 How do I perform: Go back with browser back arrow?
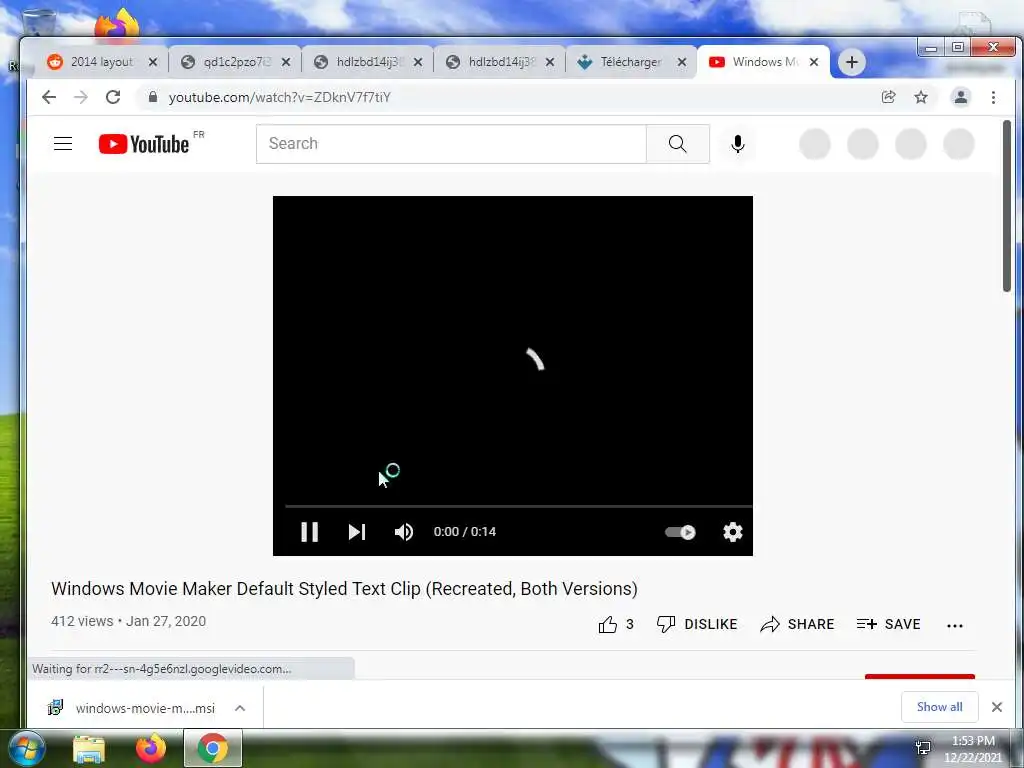pos(49,97)
